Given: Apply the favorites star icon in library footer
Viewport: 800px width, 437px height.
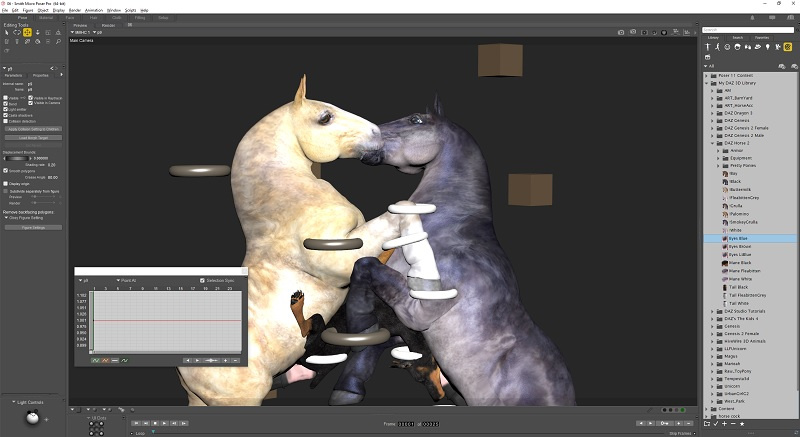Looking at the screenshot, I should click(742, 424).
